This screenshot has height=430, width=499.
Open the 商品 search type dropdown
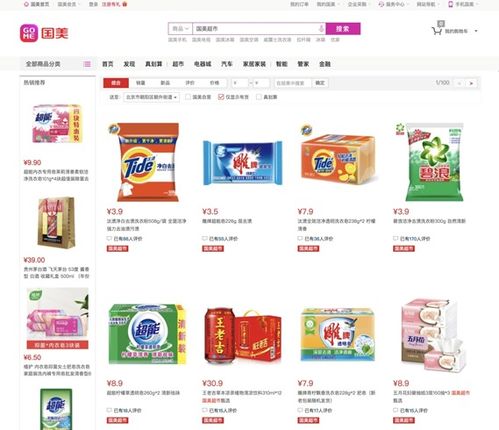pos(180,29)
